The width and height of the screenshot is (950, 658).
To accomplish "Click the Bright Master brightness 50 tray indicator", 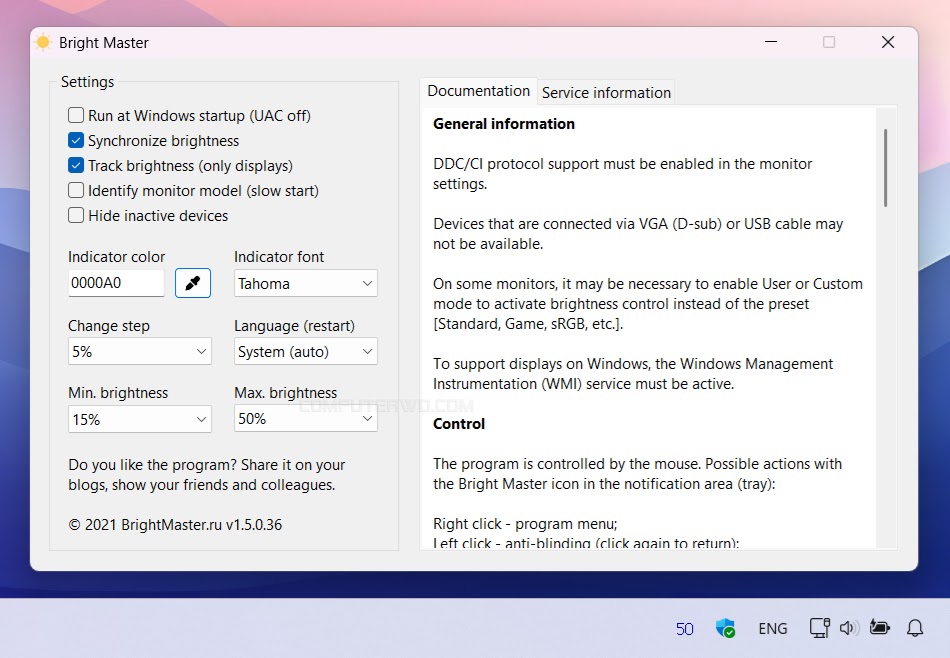I will pos(685,629).
